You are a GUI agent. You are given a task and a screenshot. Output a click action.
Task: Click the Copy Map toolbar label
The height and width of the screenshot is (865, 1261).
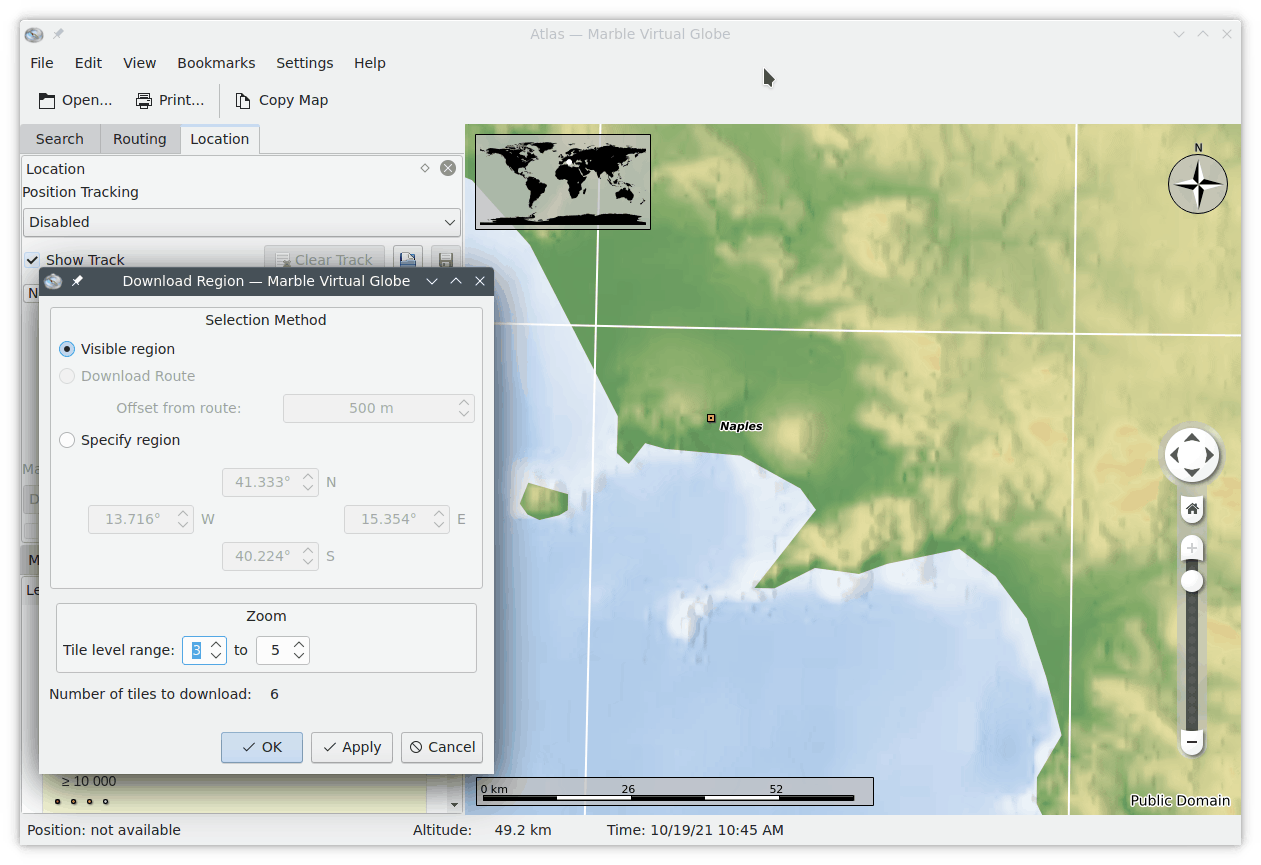293,100
